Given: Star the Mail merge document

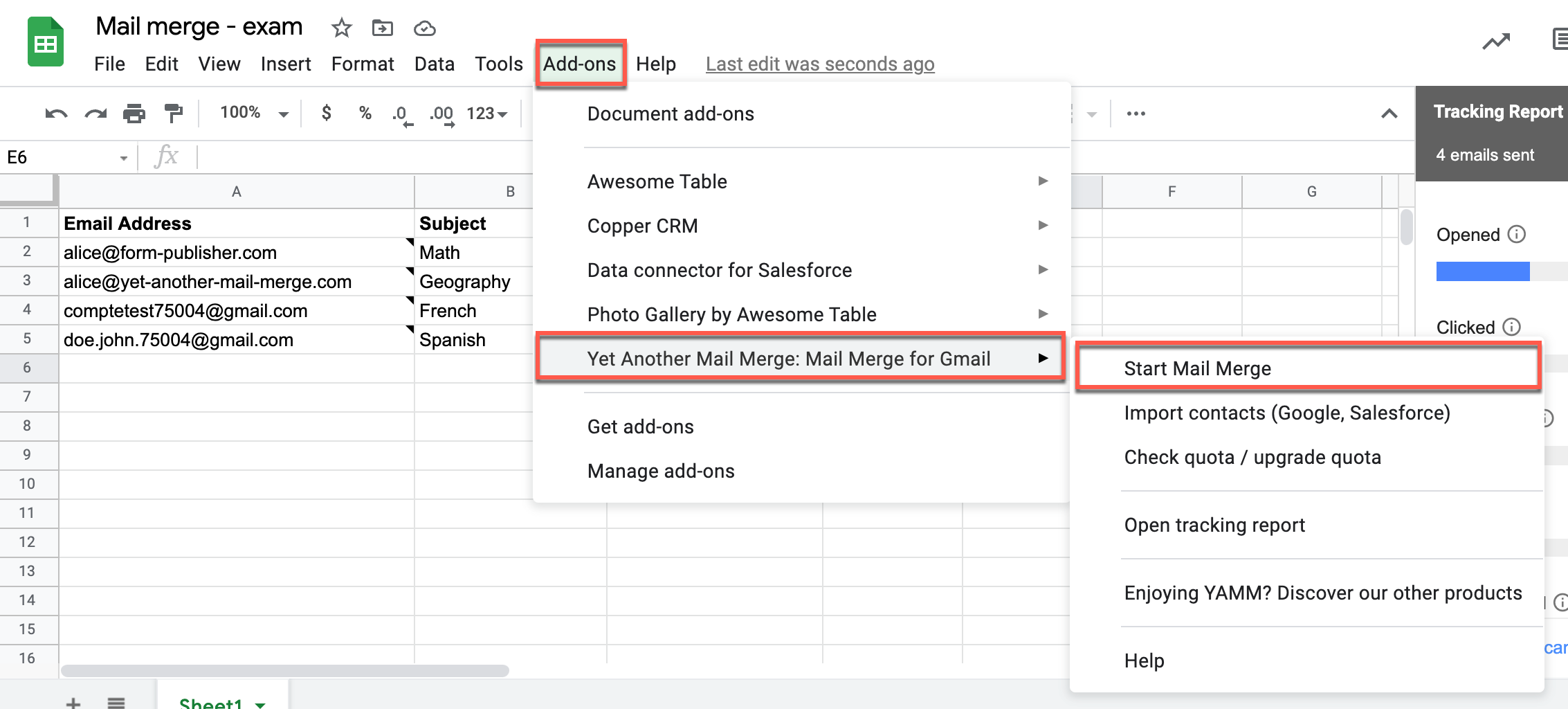Looking at the screenshot, I should [x=341, y=28].
